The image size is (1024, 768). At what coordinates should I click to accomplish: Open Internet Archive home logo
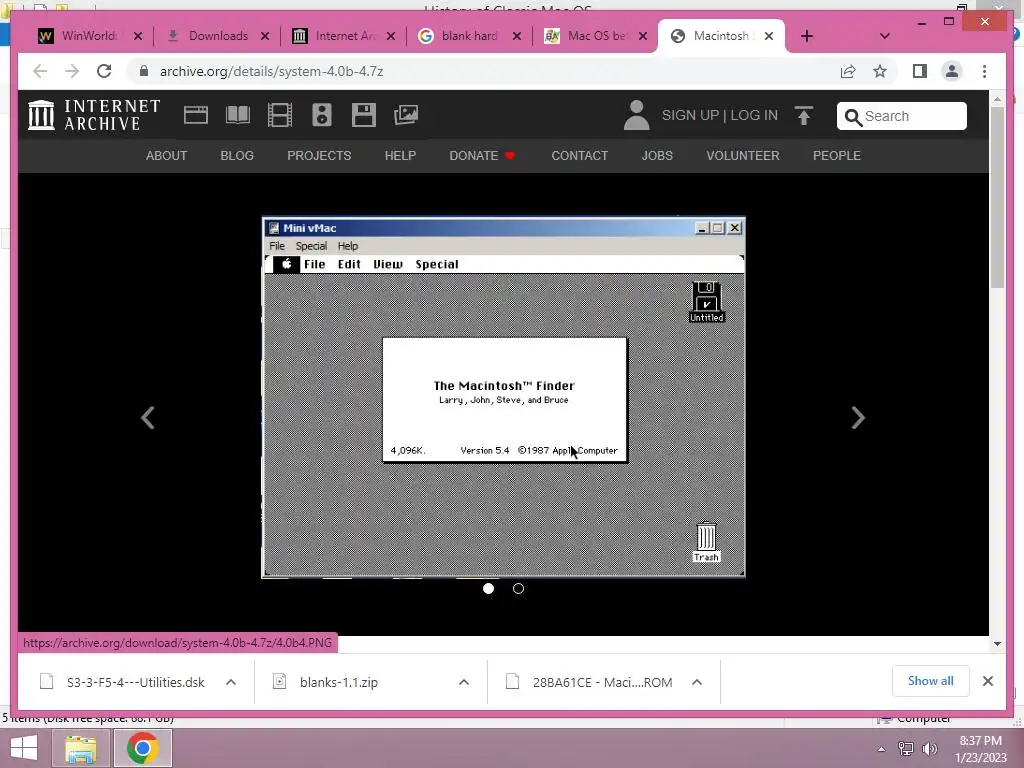click(x=94, y=115)
